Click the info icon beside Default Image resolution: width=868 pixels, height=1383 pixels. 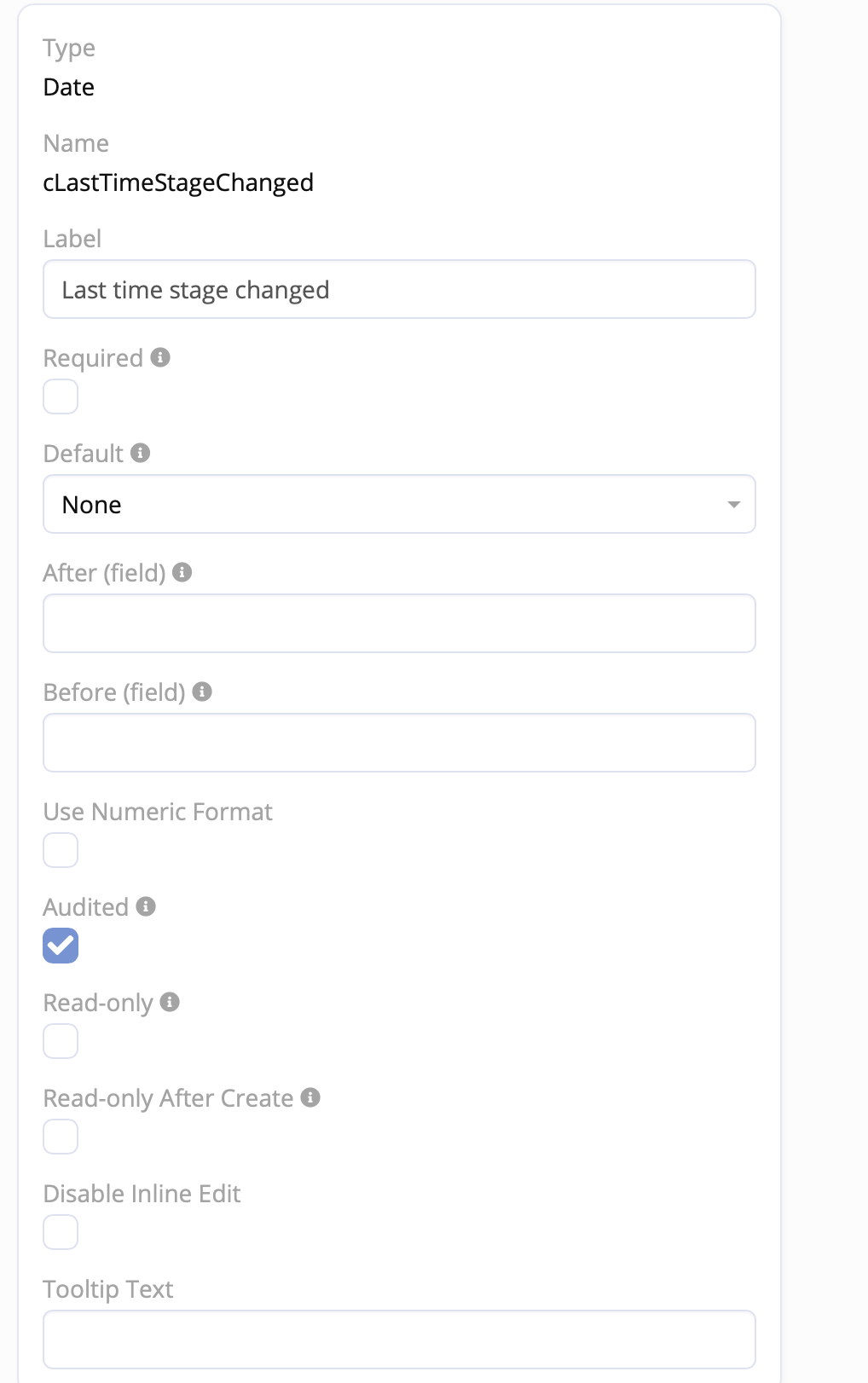point(141,453)
